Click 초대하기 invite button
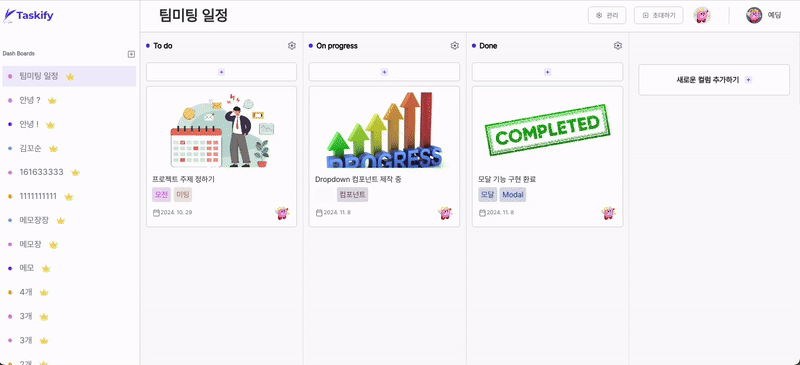The image size is (800, 365). [659, 15]
